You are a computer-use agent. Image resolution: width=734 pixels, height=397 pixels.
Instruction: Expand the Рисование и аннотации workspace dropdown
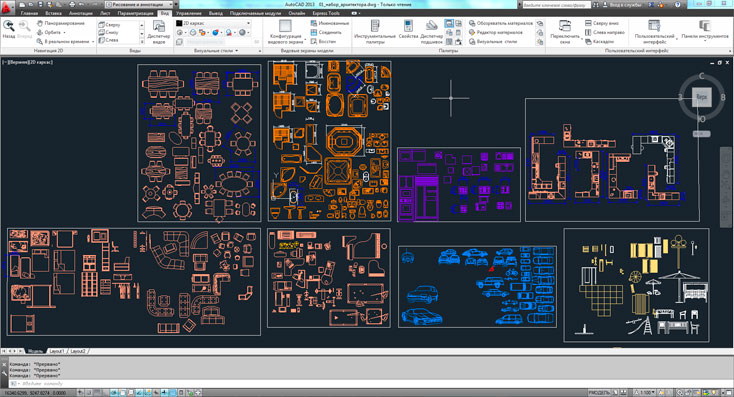[139, 4]
